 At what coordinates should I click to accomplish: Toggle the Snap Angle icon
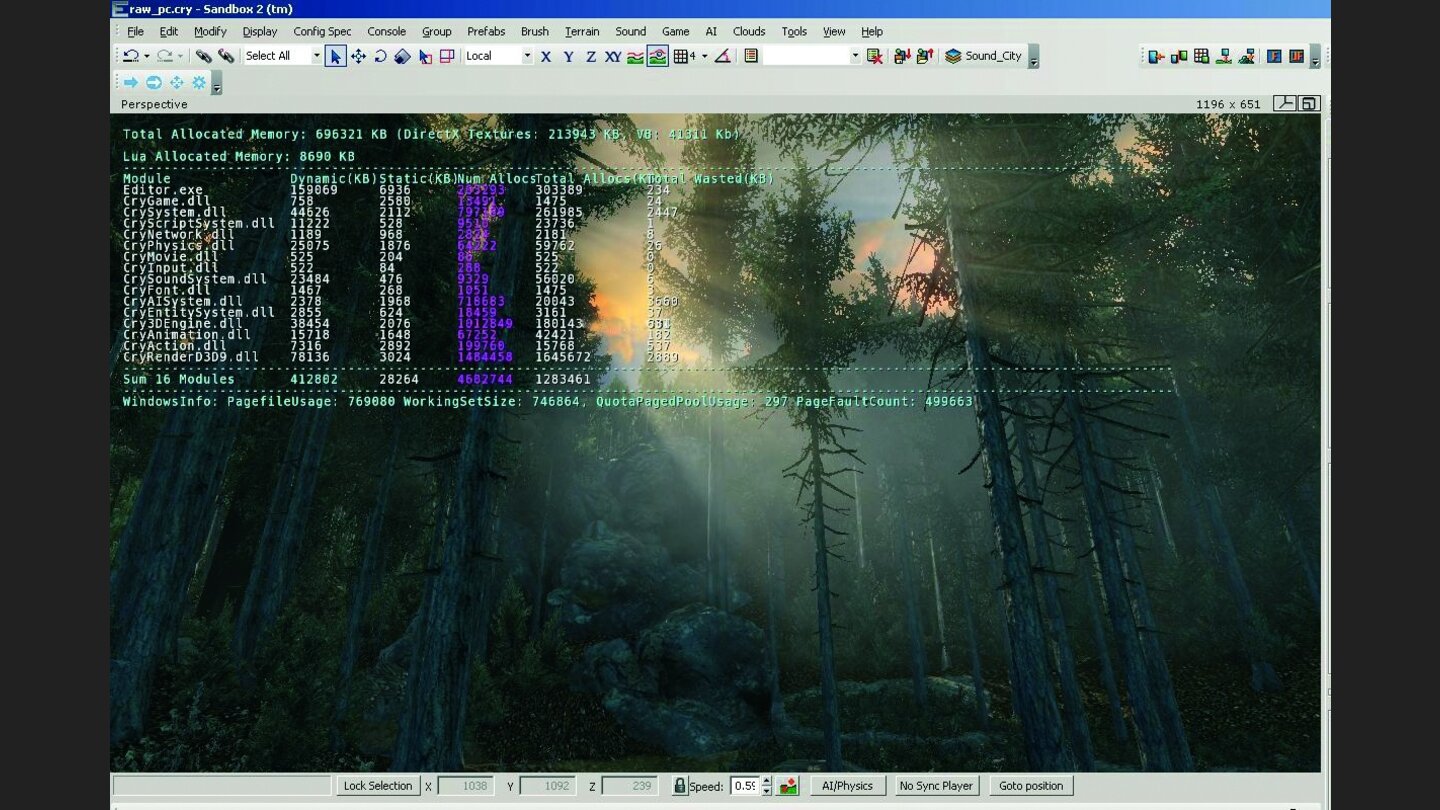722,56
